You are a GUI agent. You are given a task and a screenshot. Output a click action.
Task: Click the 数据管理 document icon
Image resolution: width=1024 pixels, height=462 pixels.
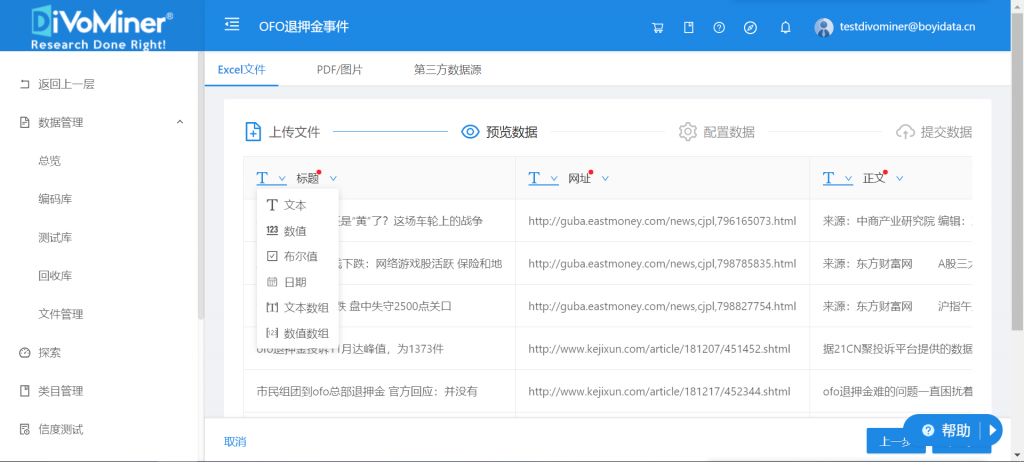click(25, 122)
